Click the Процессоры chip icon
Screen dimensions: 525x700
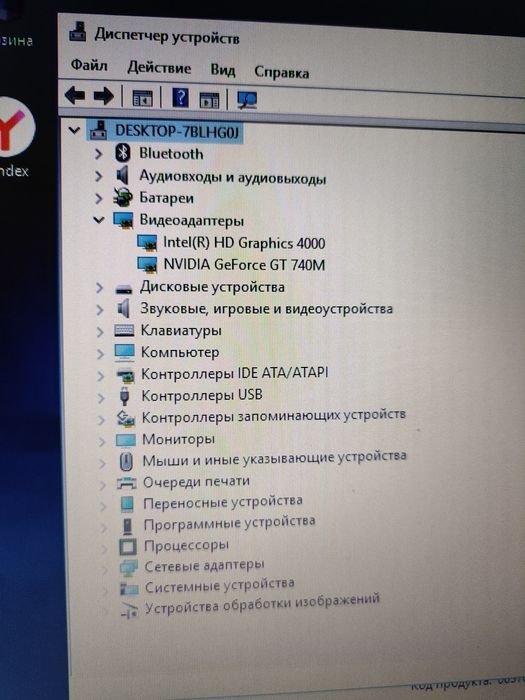point(128,547)
